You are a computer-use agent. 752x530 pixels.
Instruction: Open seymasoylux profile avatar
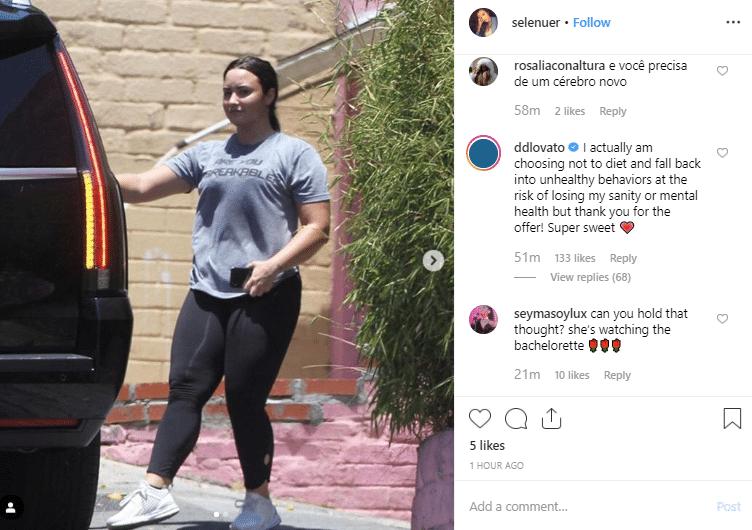click(x=483, y=319)
